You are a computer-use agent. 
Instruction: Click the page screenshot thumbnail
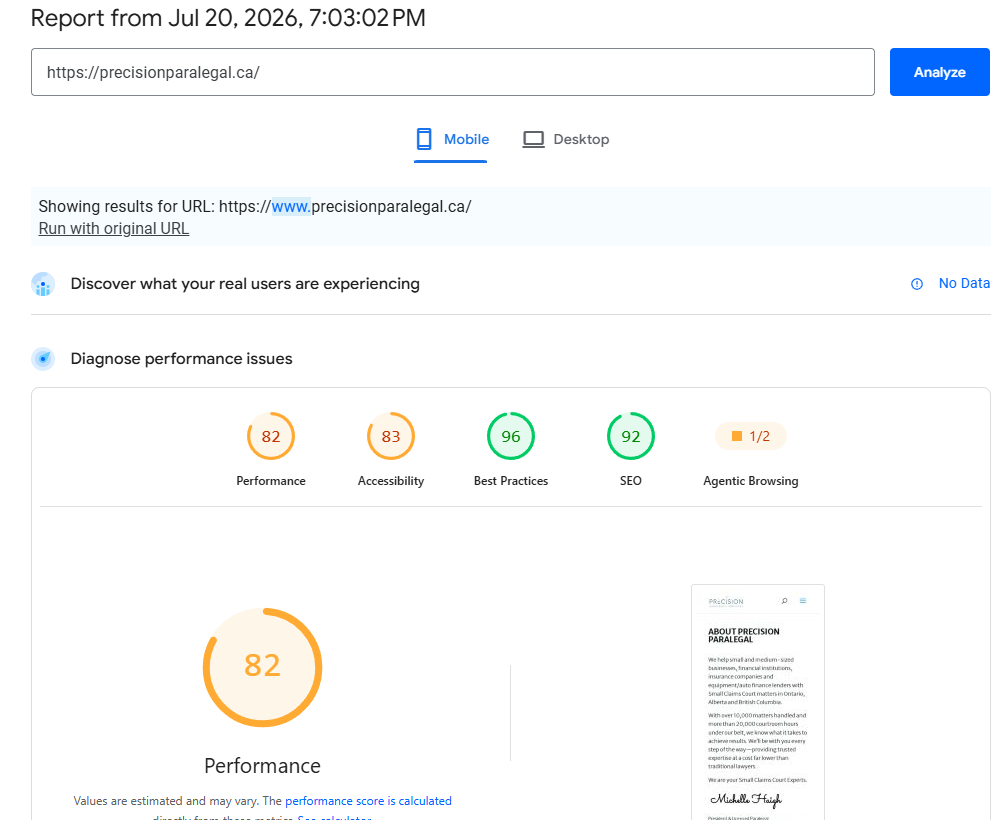[758, 702]
